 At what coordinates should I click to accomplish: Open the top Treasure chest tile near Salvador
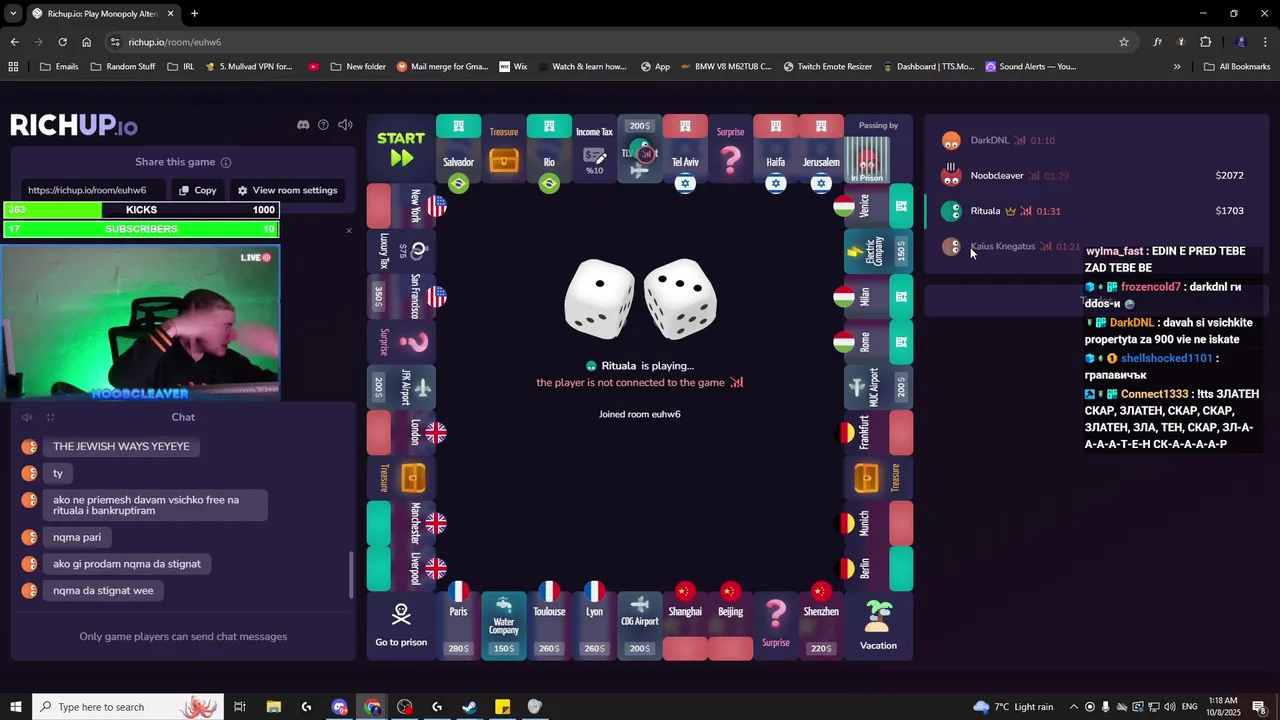[x=504, y=148]
